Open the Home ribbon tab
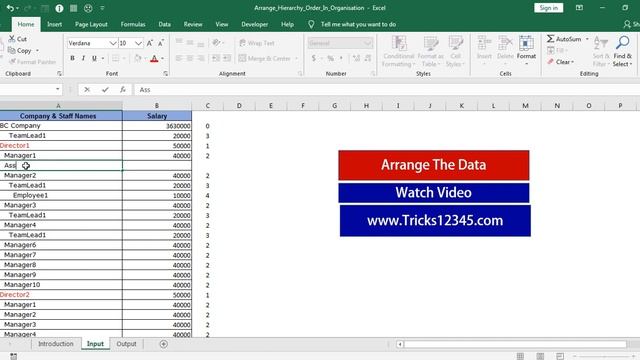 26,24
